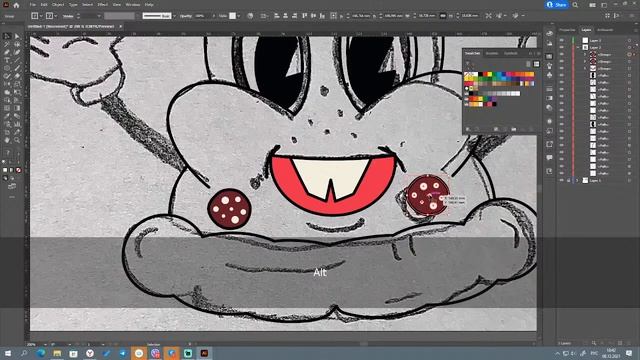
Task: Open the Brushes panel icon in the dock
Action: 549,65
